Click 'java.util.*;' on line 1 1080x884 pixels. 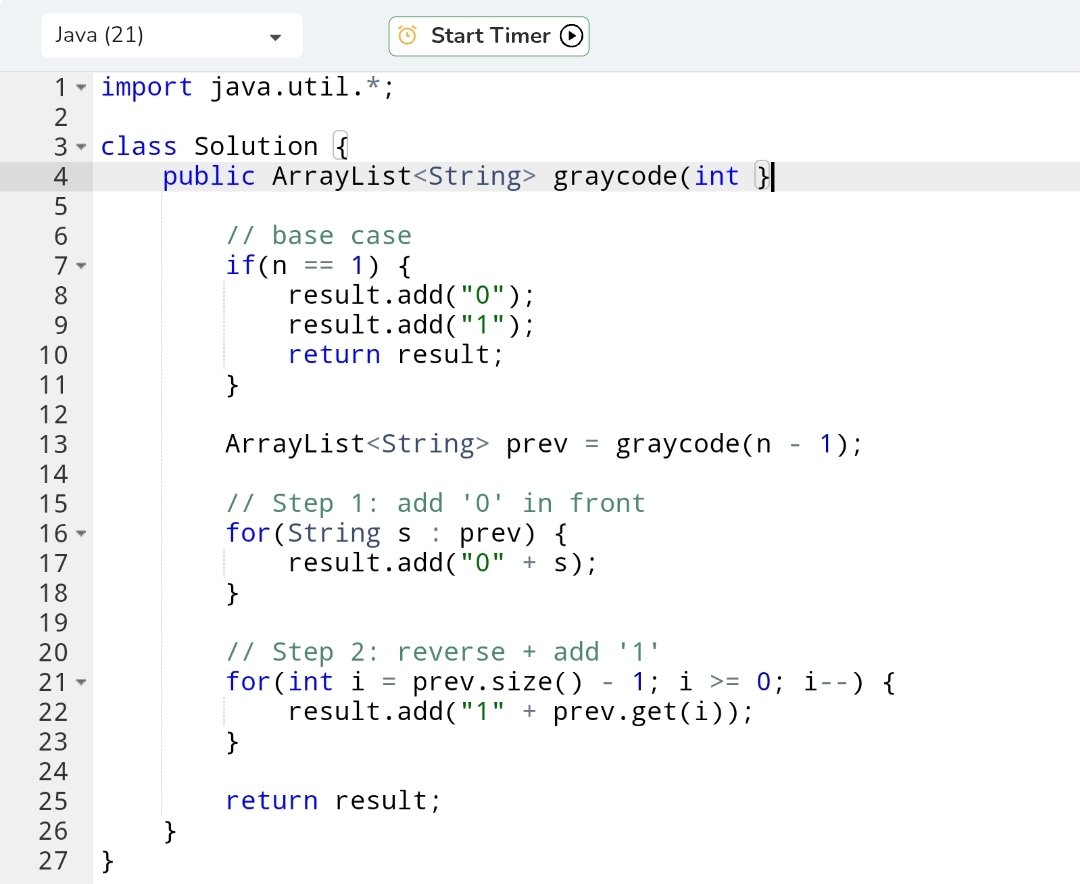click(x=302, y=88)
